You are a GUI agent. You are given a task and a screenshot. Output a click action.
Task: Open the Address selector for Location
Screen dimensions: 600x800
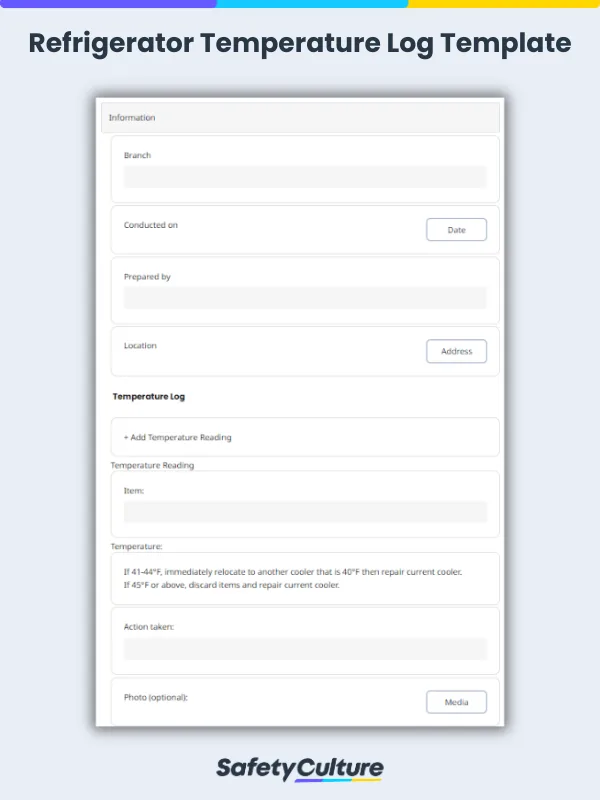[x=456, y=351]
